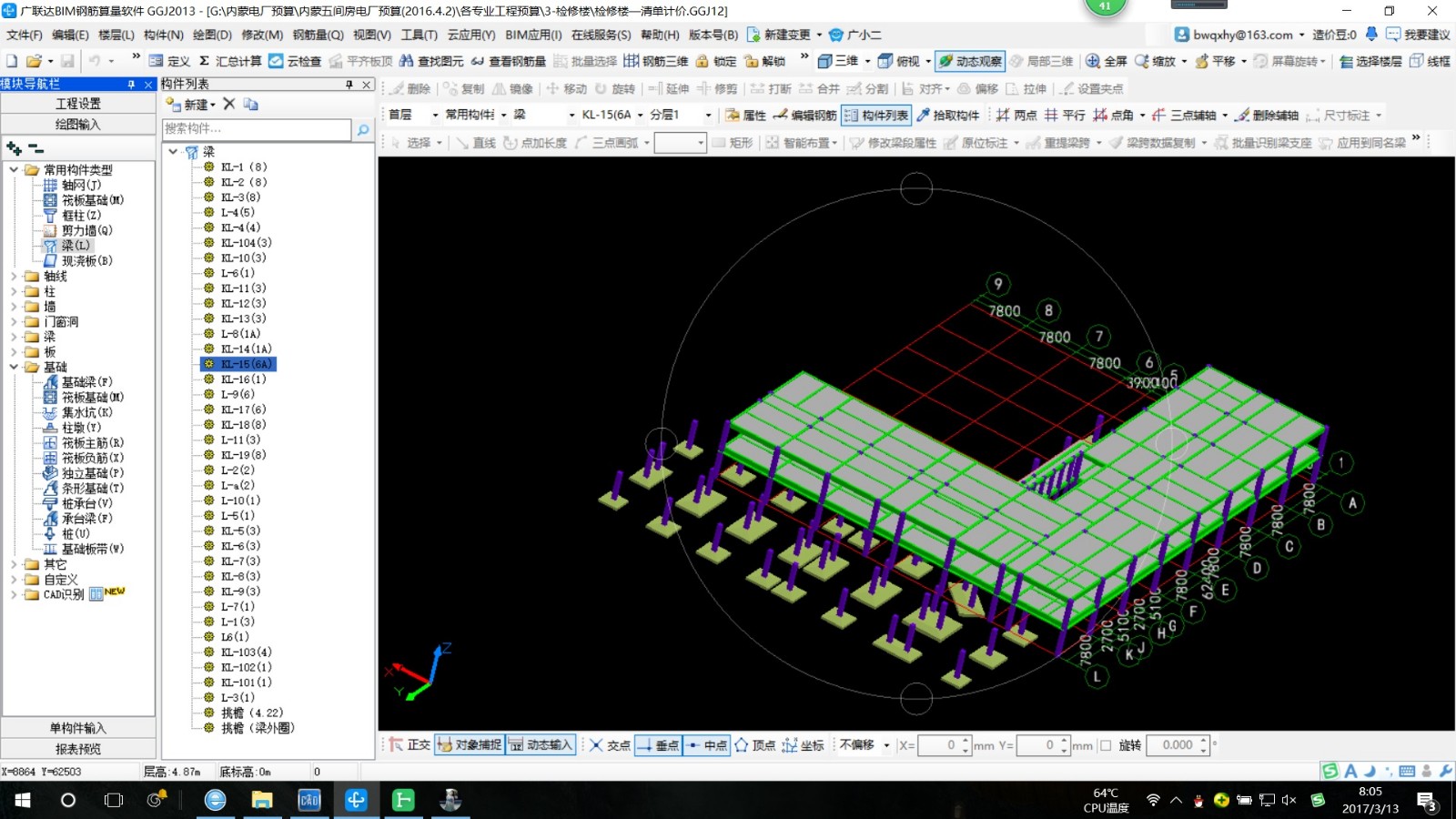Click the expand-all plus icon in navigator
1456x819 pixels.
pos(15,148)
